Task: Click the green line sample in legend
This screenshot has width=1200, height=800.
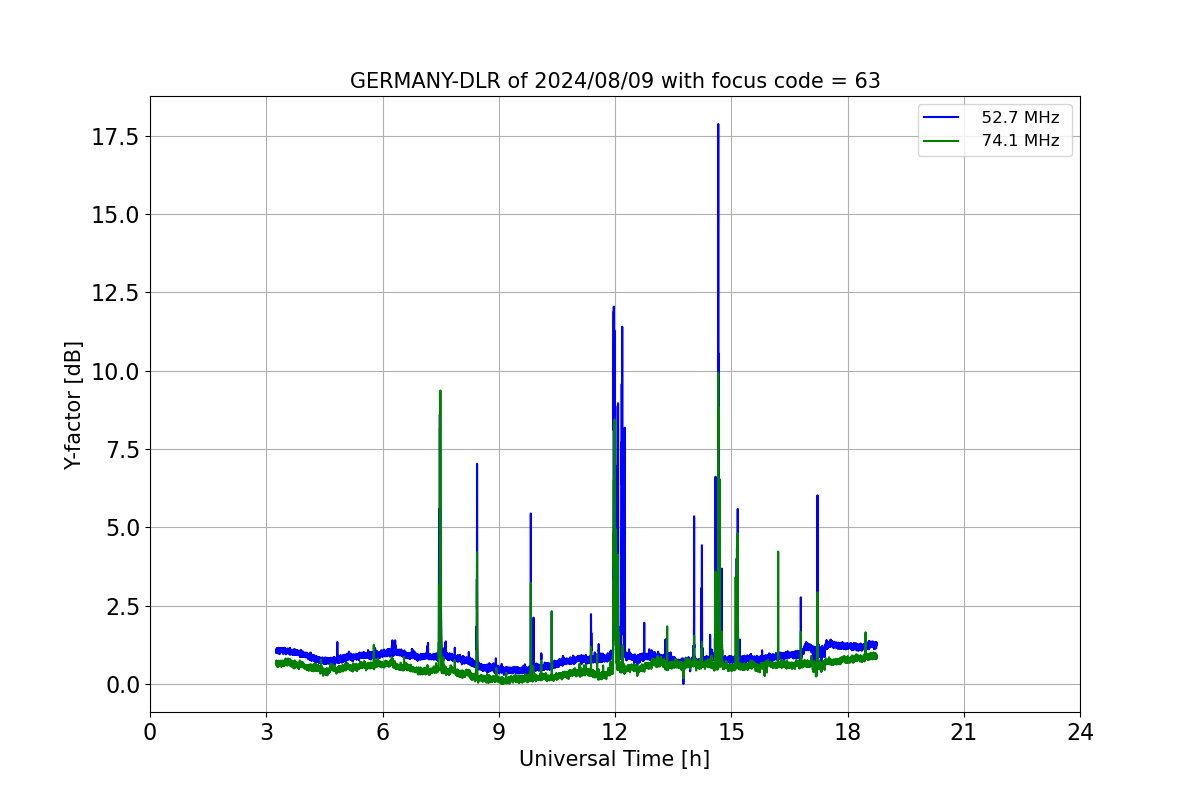Action: [941, 141]
